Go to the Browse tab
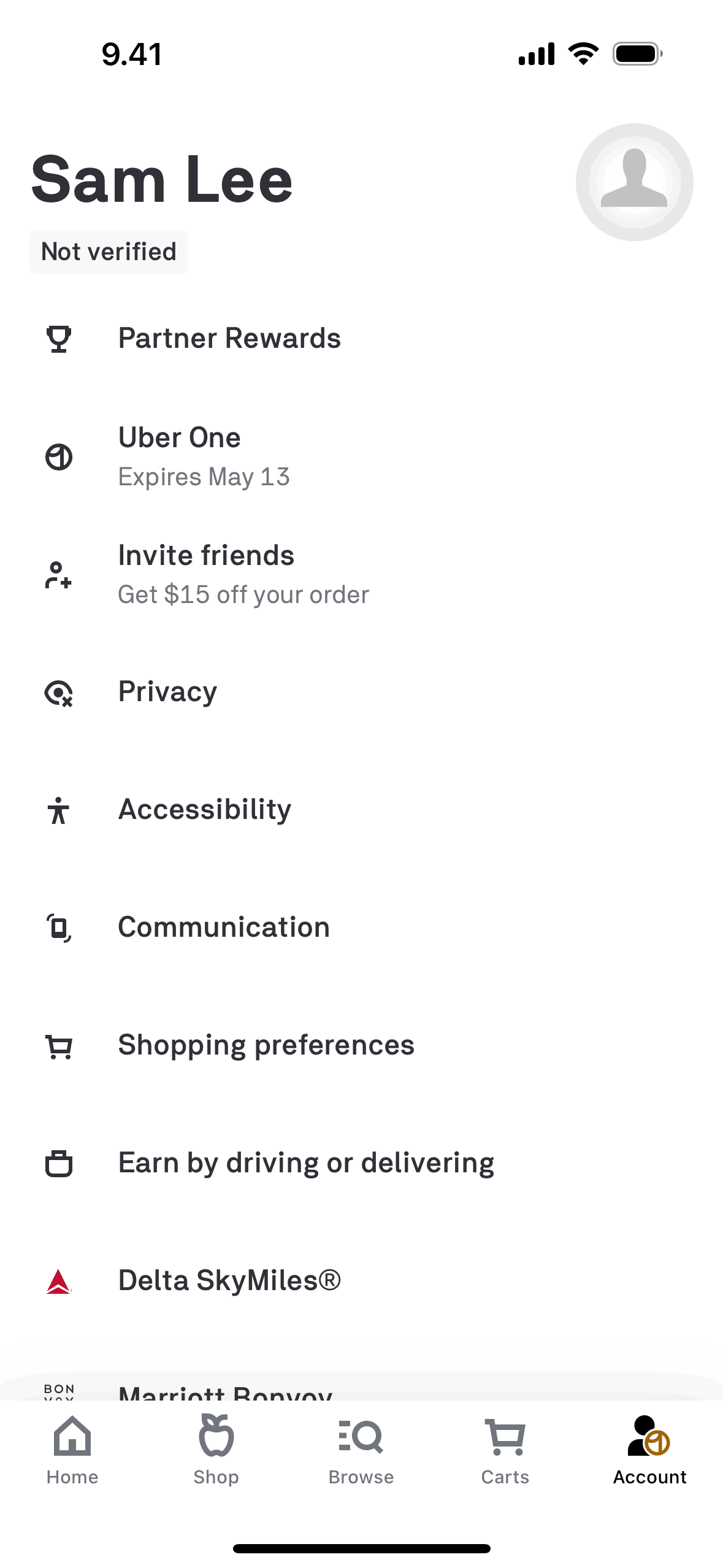The width and height of the screenshot is (723, 1568). [361, 1450]
